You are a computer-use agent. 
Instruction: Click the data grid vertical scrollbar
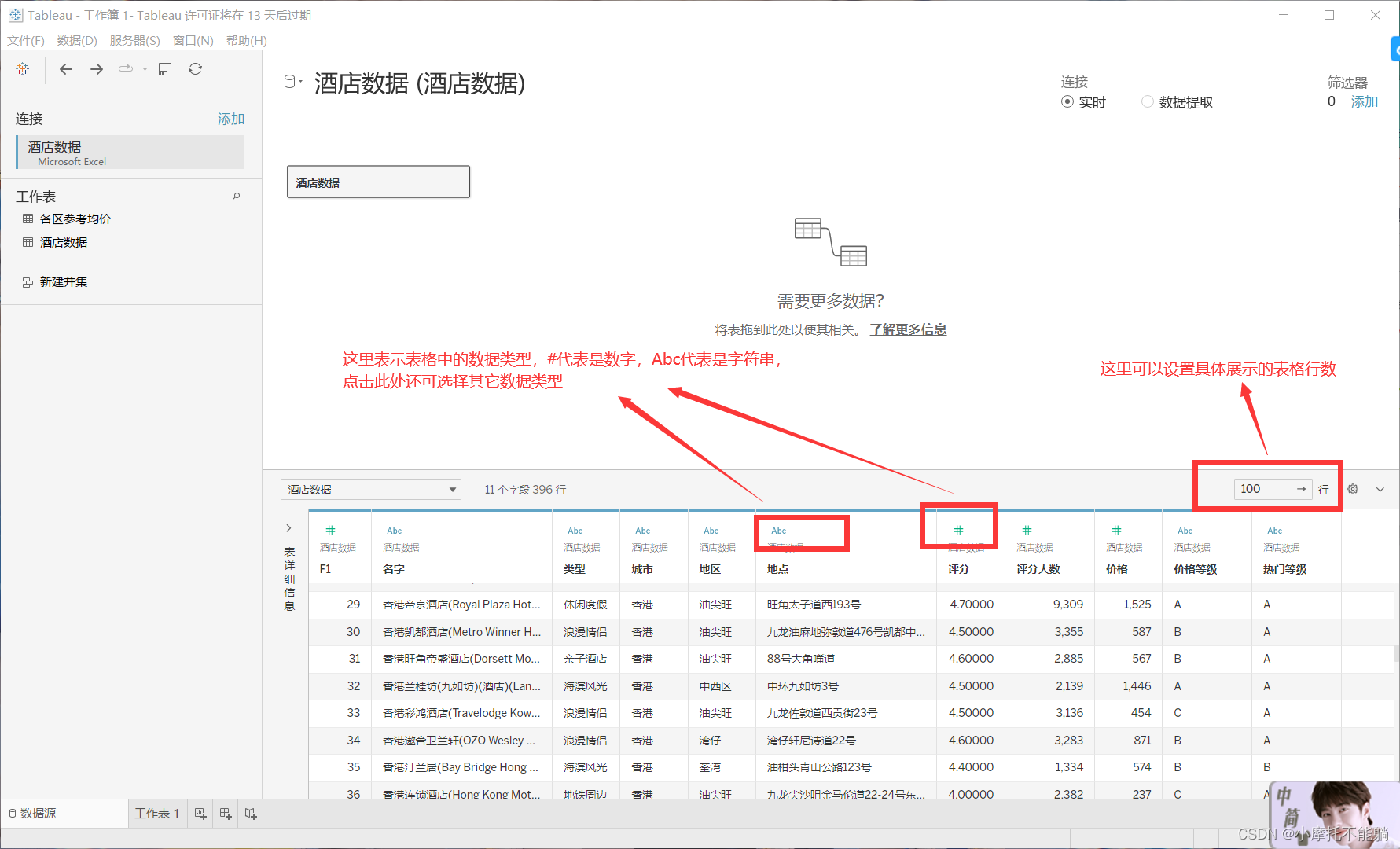1396,653
